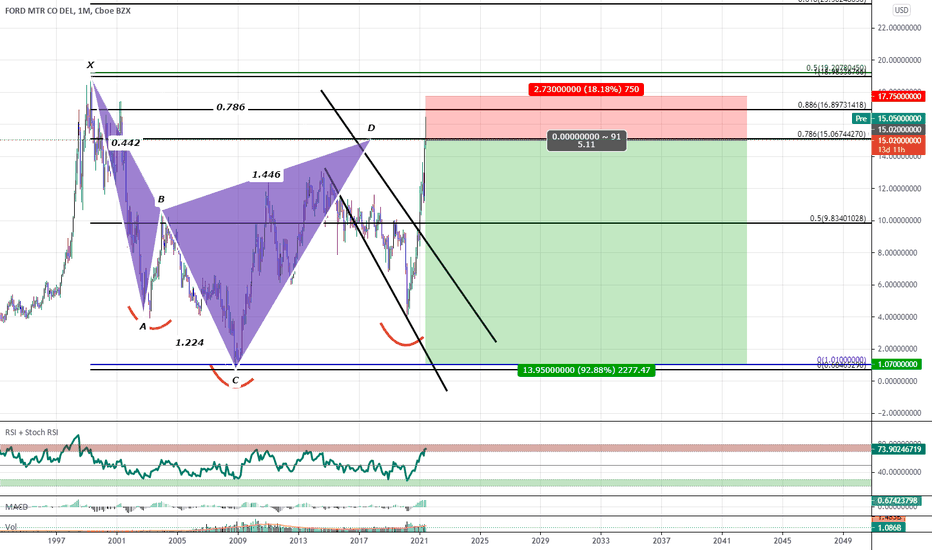Click the RSI value tag 73.90246719
This screenshot has width=932, height=550.
pos(899,449)
